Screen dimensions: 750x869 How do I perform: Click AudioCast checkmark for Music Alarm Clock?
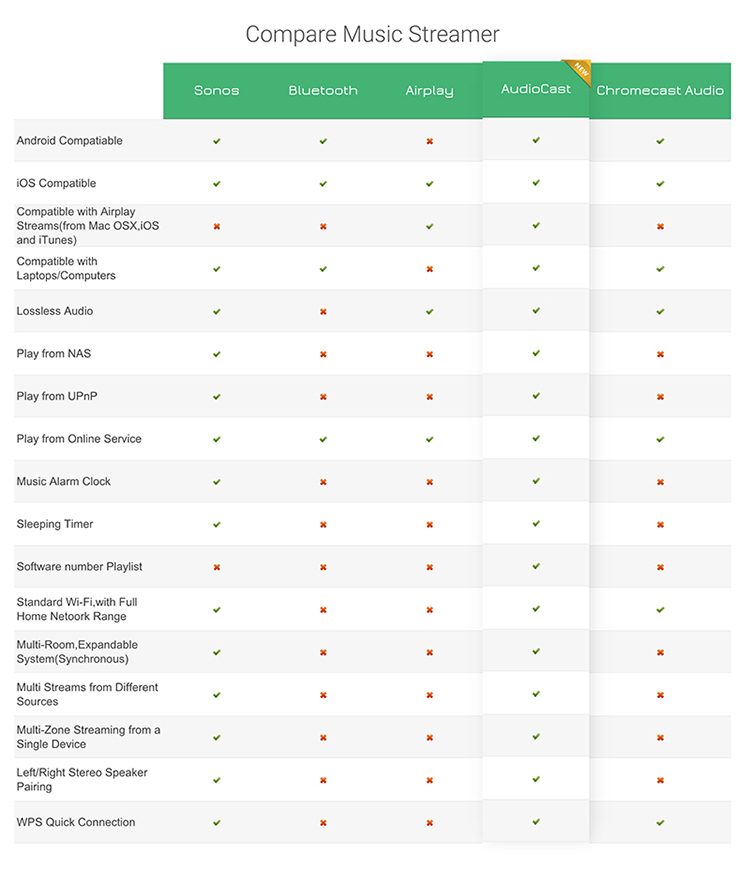tap(536, 481)
